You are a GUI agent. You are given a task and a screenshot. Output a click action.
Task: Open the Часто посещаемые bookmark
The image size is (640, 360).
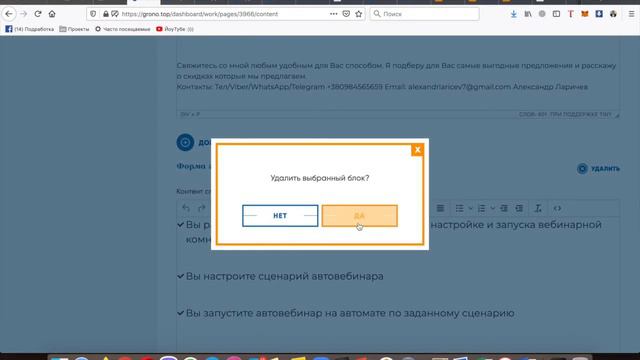pyautogui.click(x=122, y=29)
